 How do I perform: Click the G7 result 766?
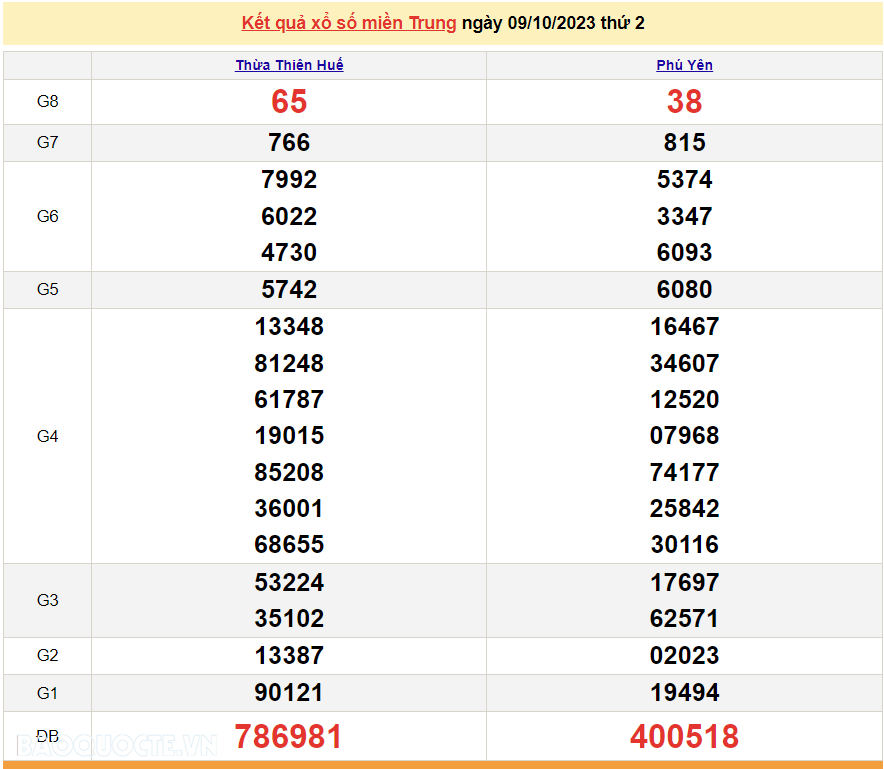[x=289, y=143]
